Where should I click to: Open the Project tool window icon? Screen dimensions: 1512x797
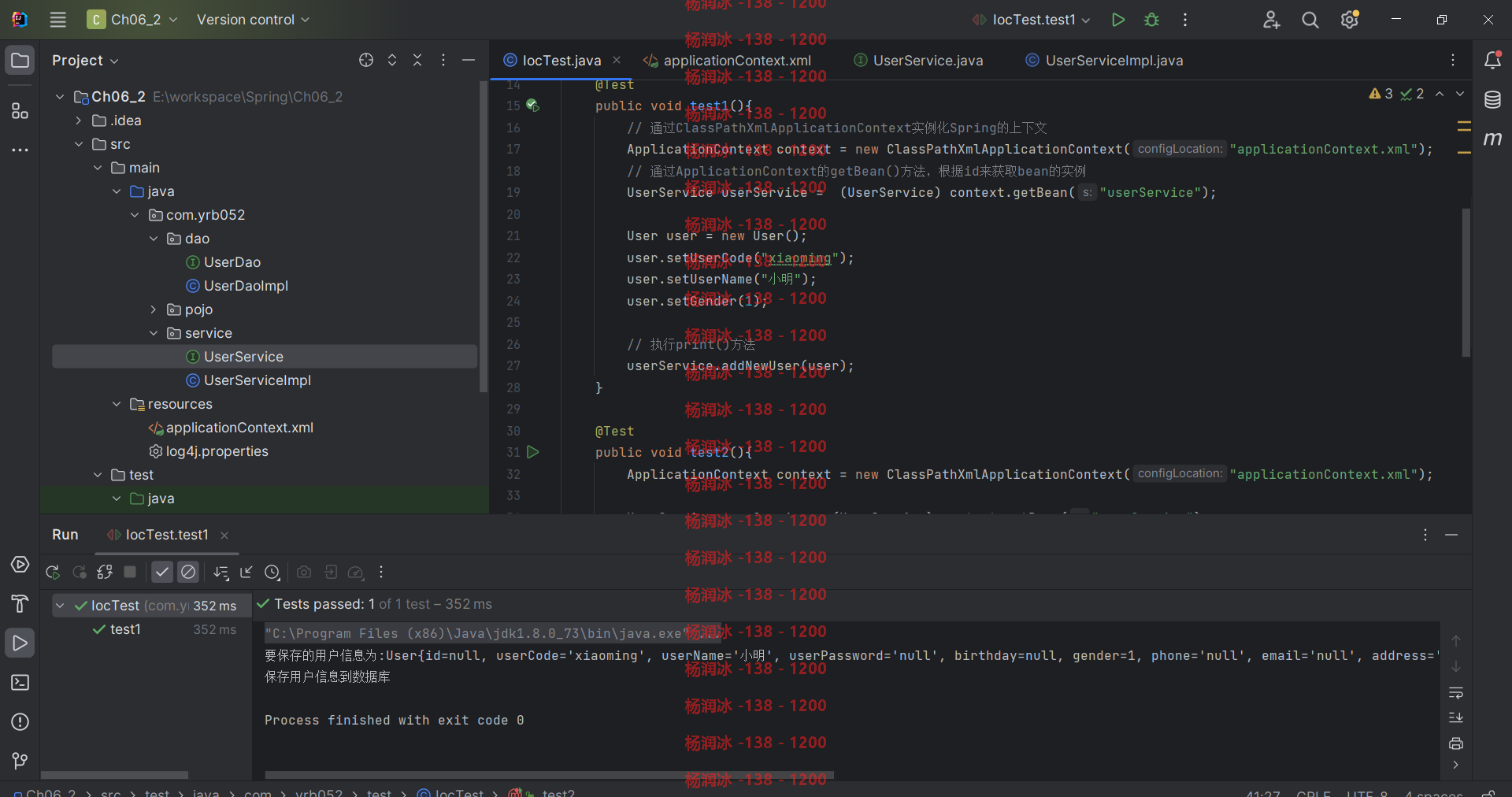coord(20,61)
